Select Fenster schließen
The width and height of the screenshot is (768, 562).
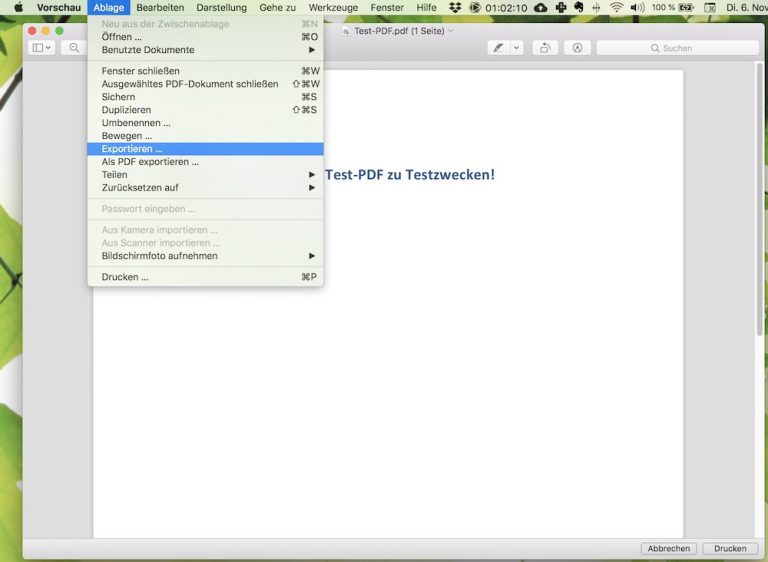pos(205,71)
